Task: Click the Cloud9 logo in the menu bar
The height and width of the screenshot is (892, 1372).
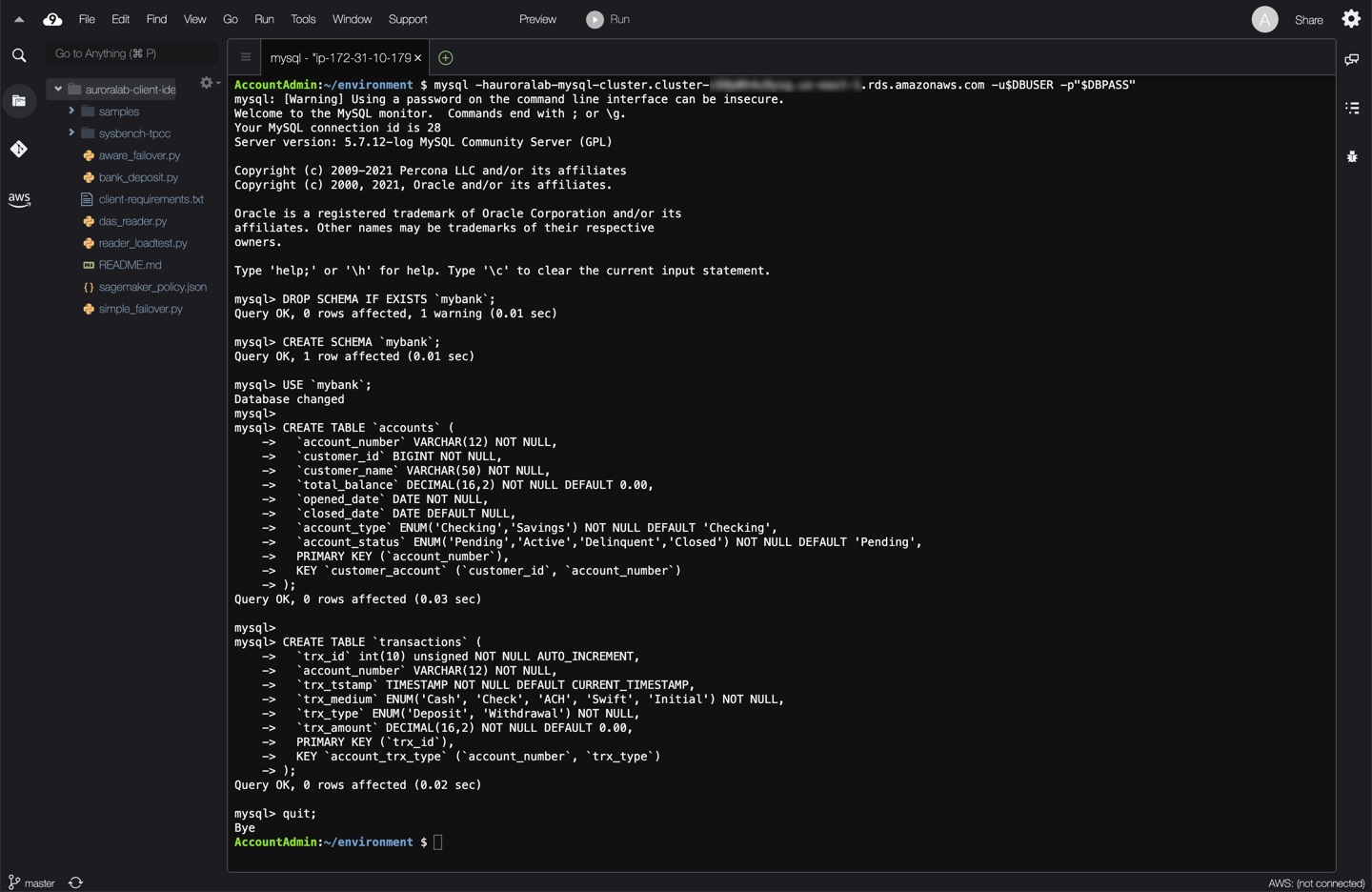Action: point(51,19)
